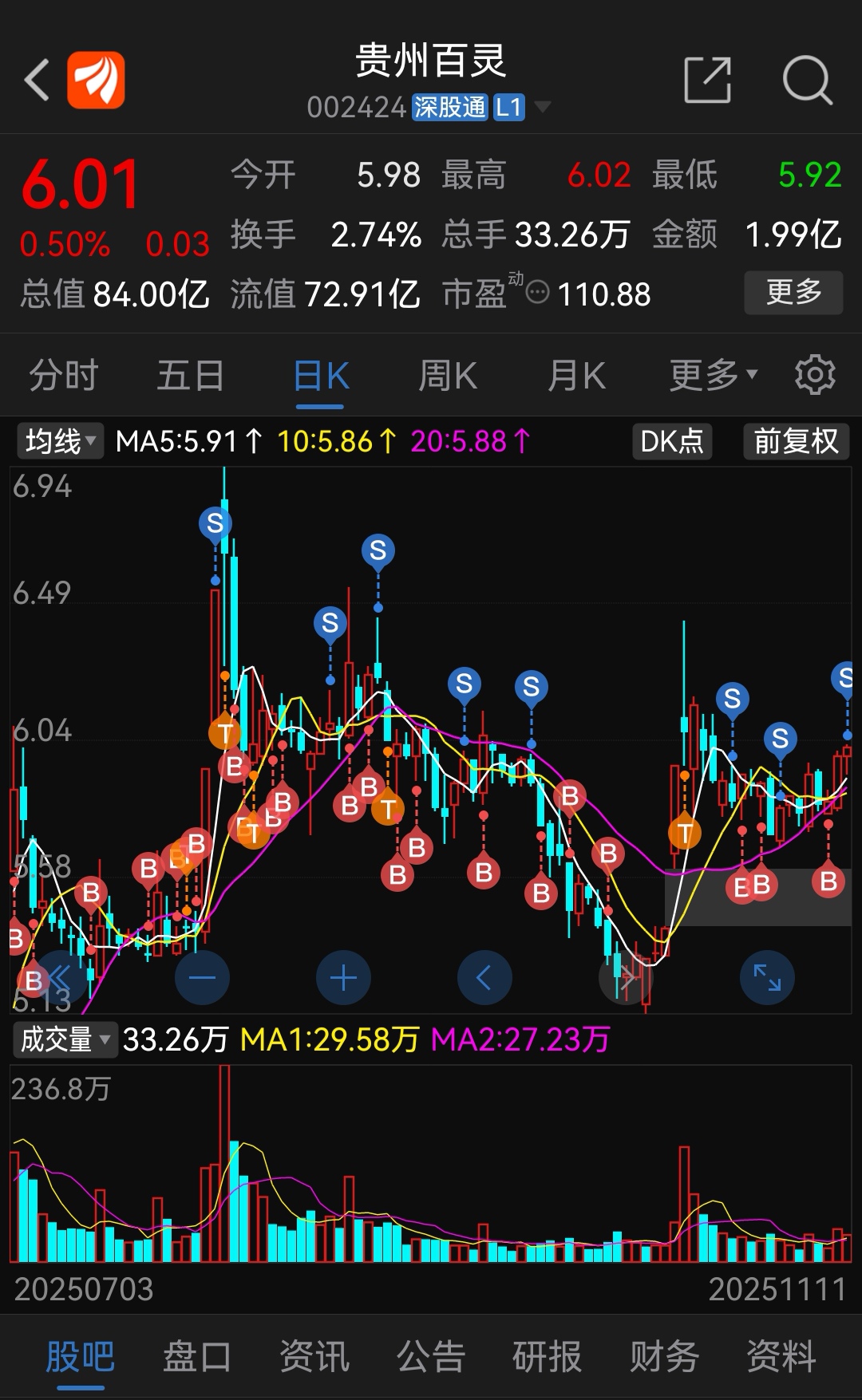Switch to 周K chart tab
This screenshot has width=862, height=1400.
pyautogui.click(x=448, y=375)
